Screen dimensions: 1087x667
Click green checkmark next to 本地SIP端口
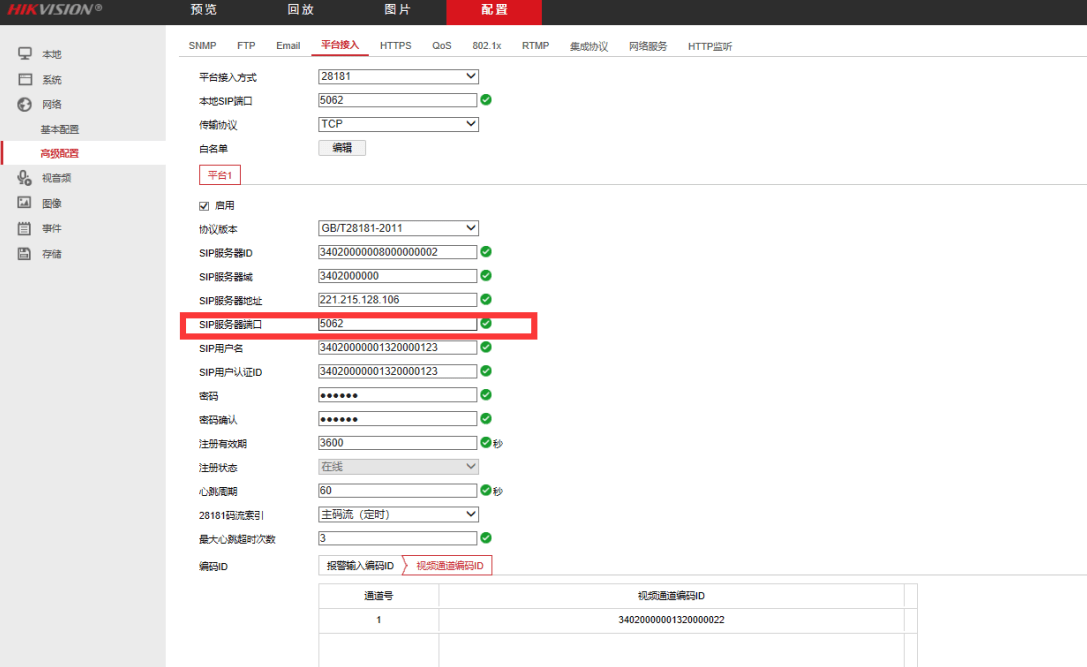[486, 100]
